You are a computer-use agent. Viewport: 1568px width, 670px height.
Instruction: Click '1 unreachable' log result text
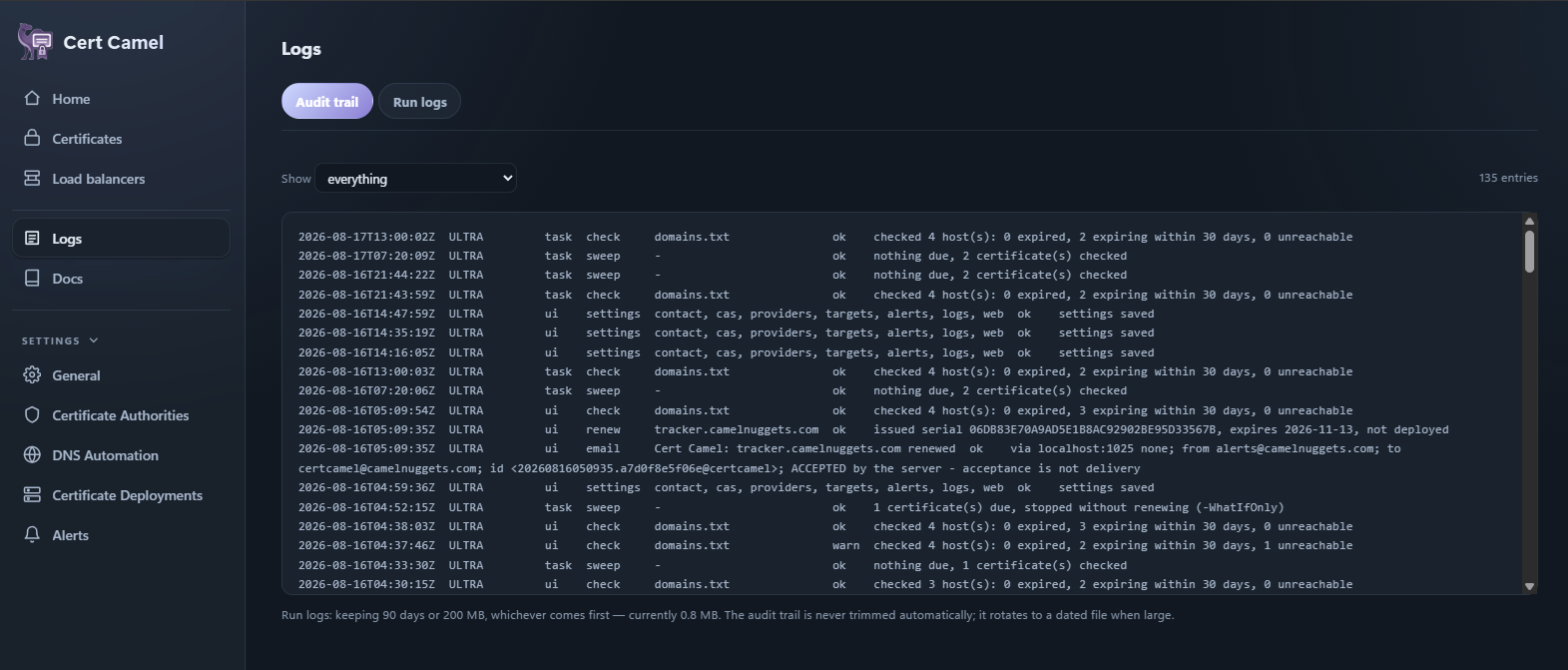point(1308,545)
